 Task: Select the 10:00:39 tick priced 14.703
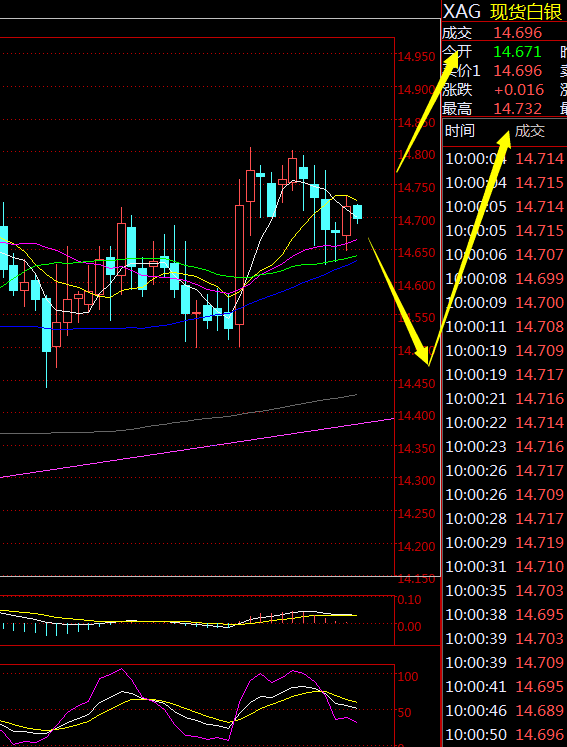pyautogui.click(x=505, y=638)
